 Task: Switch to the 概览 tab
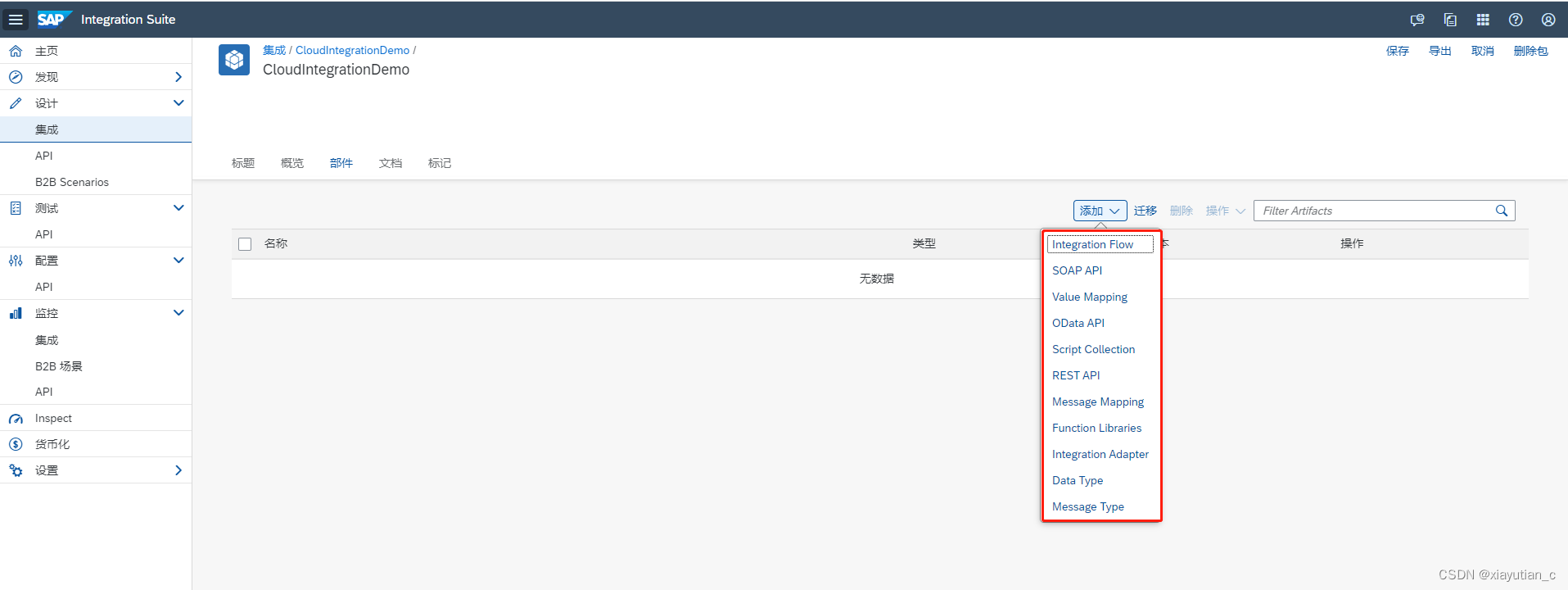point(292,163)
